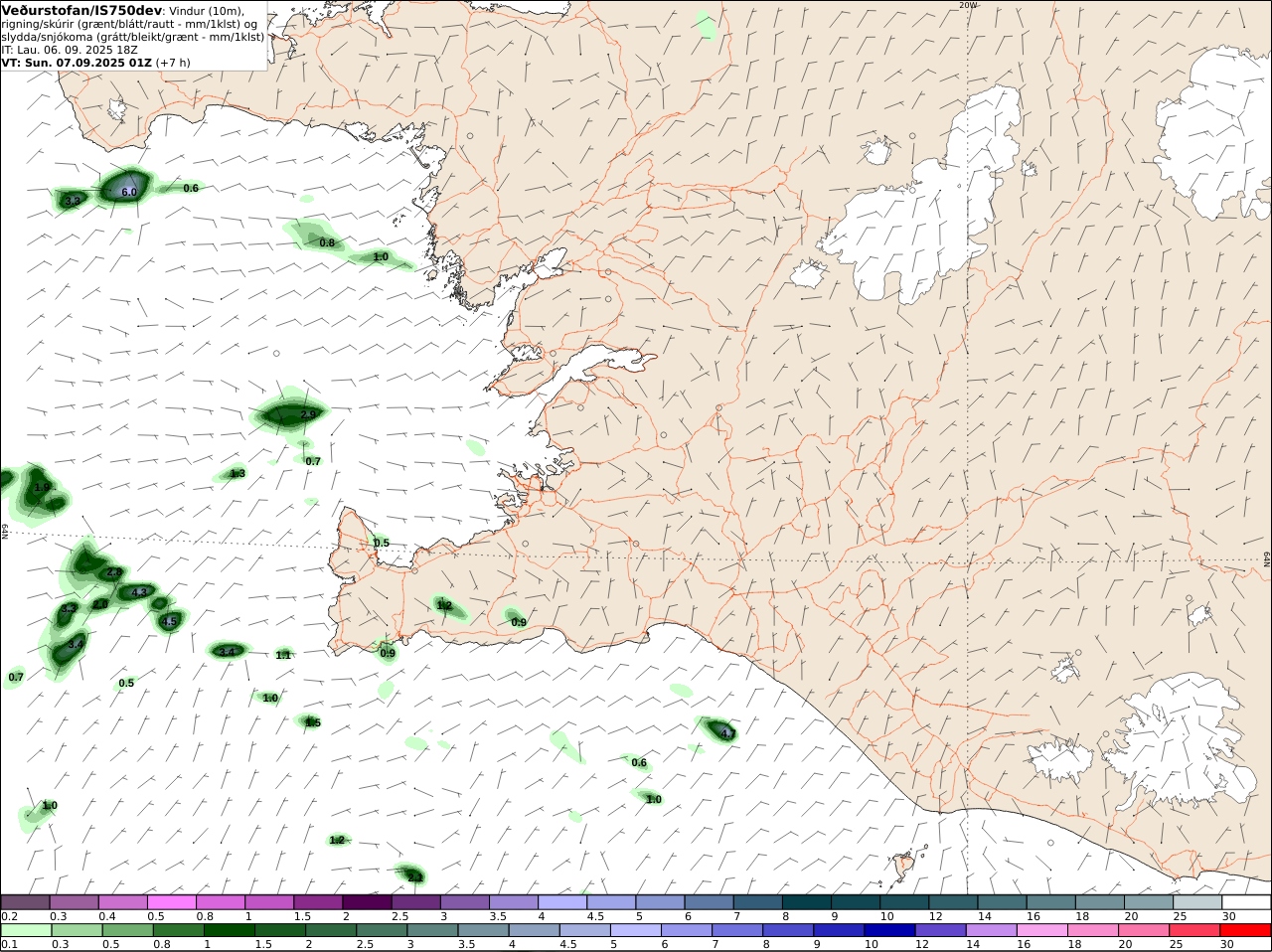Screen dimensions: 1272x952
Task: Click the 1.5 precipitation value
Action: click(x=313, y=722)
